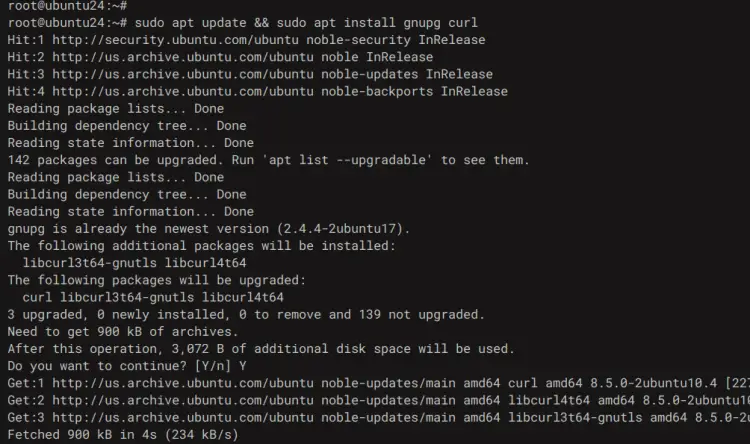Click the Get:2 libcurl4t64 download URL
This screenshot has width=750, height=444.
[183, 400]
